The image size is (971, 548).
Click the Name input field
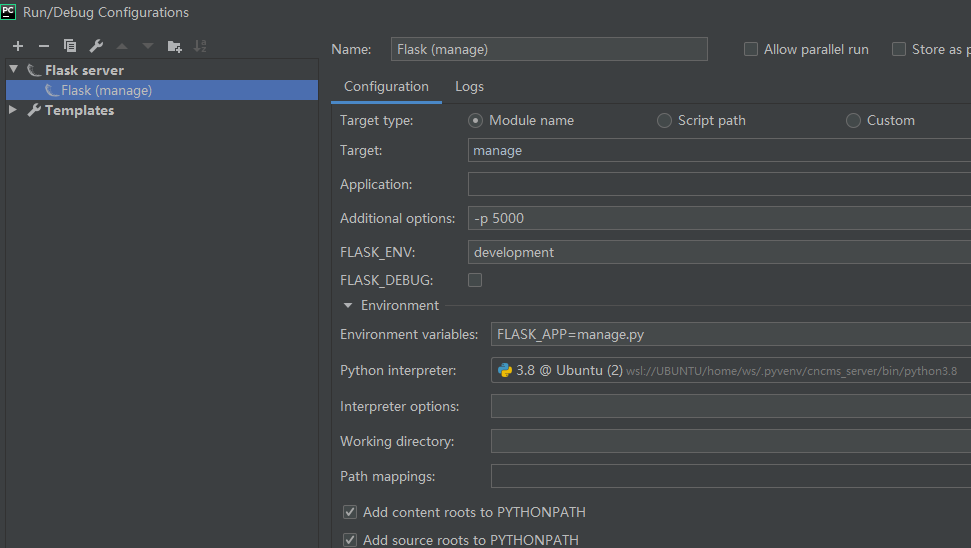tap(549, 50)
